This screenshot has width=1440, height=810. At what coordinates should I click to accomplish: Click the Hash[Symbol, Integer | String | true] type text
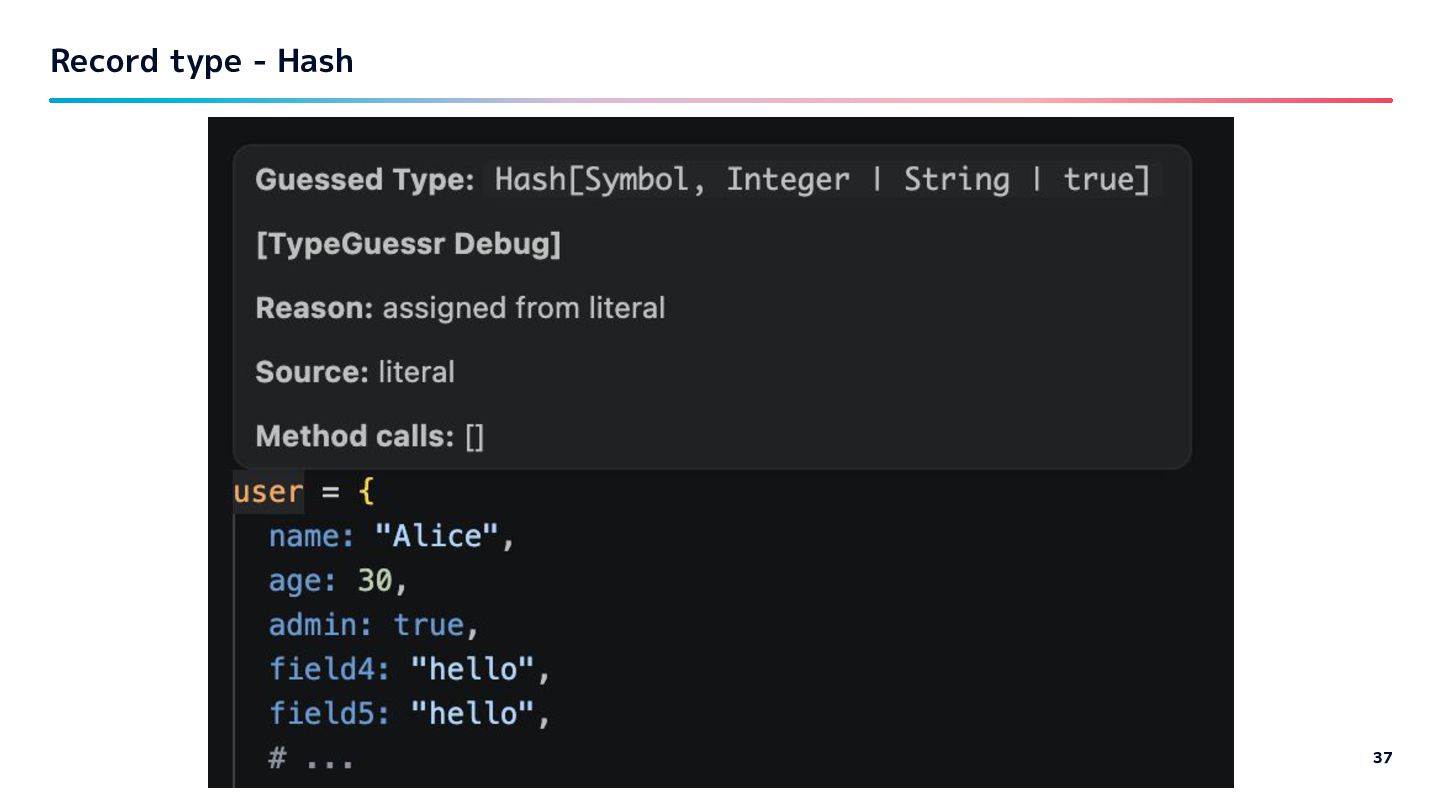coord(822,180)
